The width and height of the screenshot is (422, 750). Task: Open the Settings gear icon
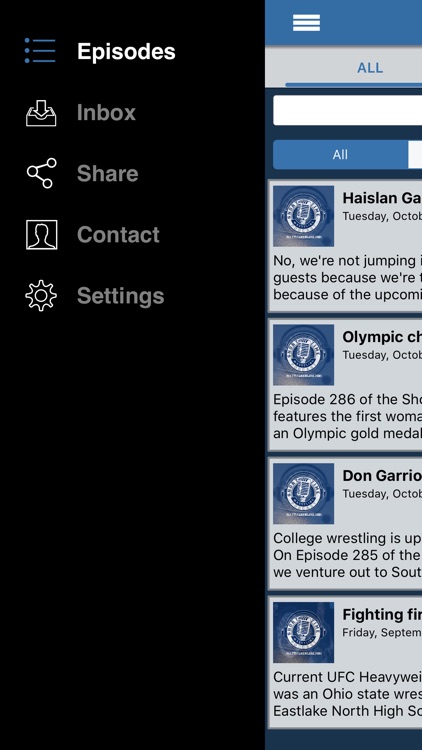click(41, 296)
